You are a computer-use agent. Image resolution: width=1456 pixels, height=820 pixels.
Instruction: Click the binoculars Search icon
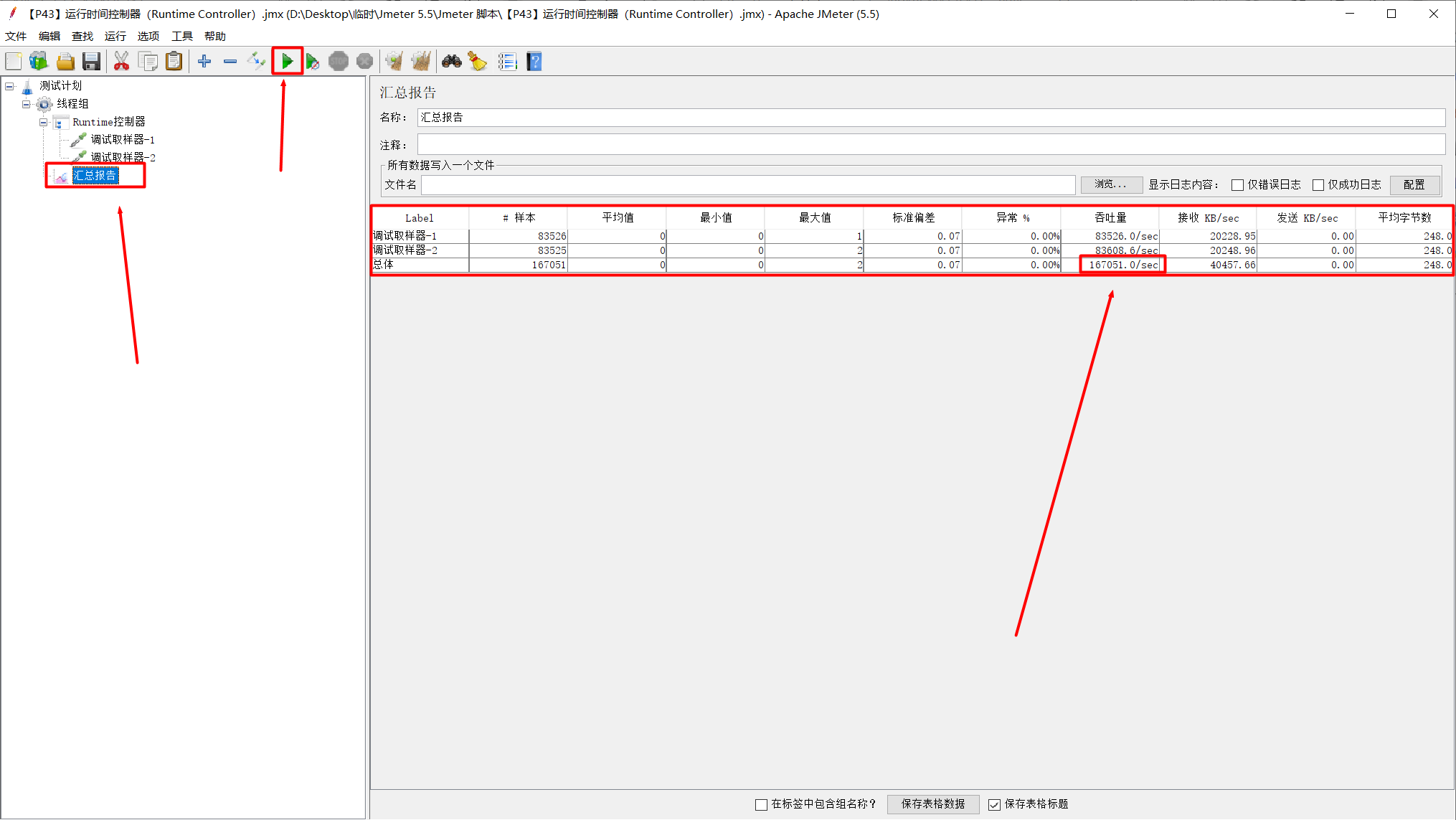(x=451, y=62)
